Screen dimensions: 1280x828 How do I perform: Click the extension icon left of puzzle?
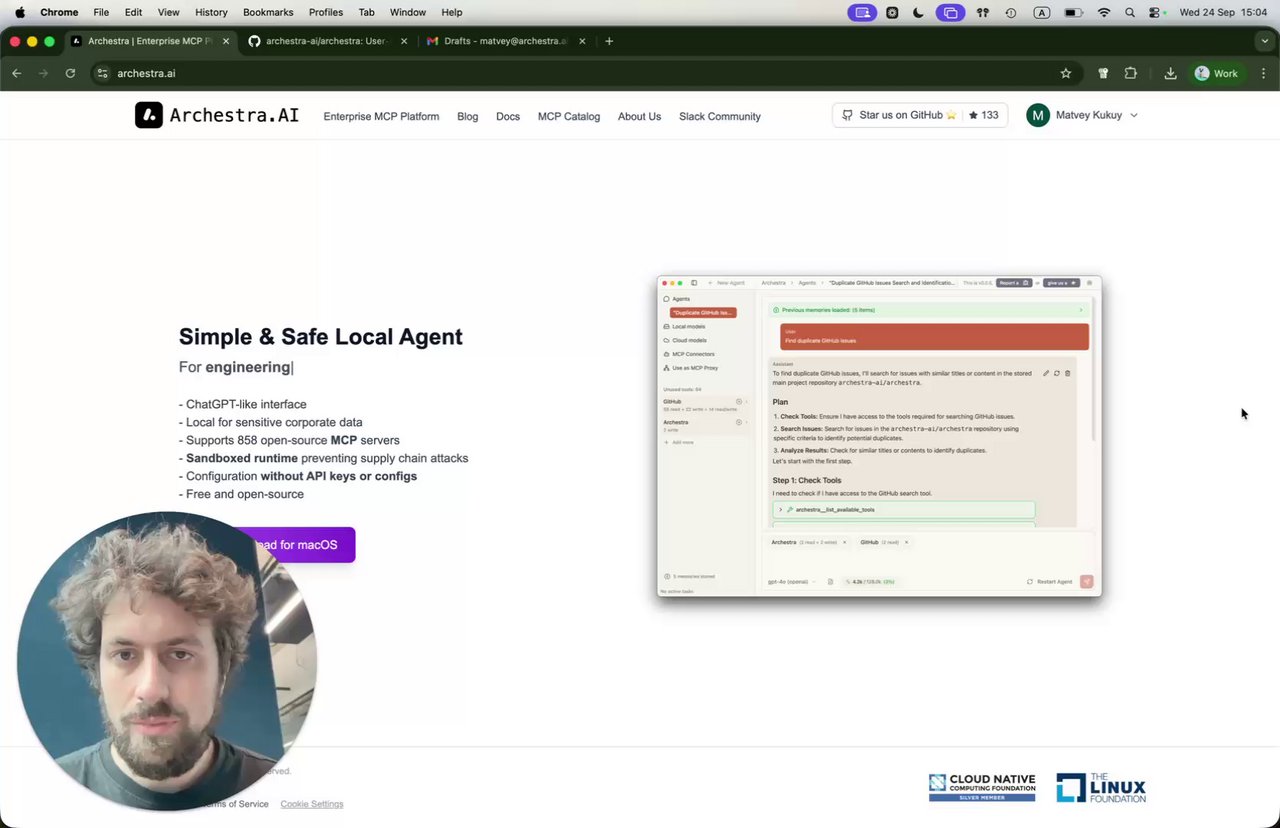pyautogui.click(x=1104, y=73)
